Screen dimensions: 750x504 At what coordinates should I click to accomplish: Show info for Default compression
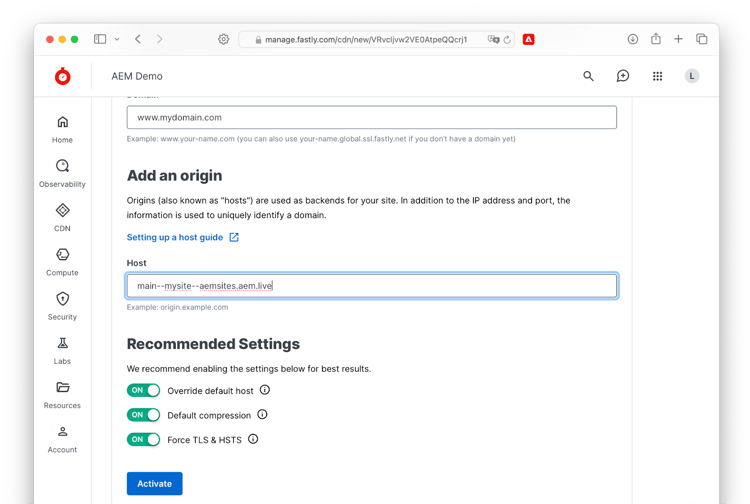point(262,415)
